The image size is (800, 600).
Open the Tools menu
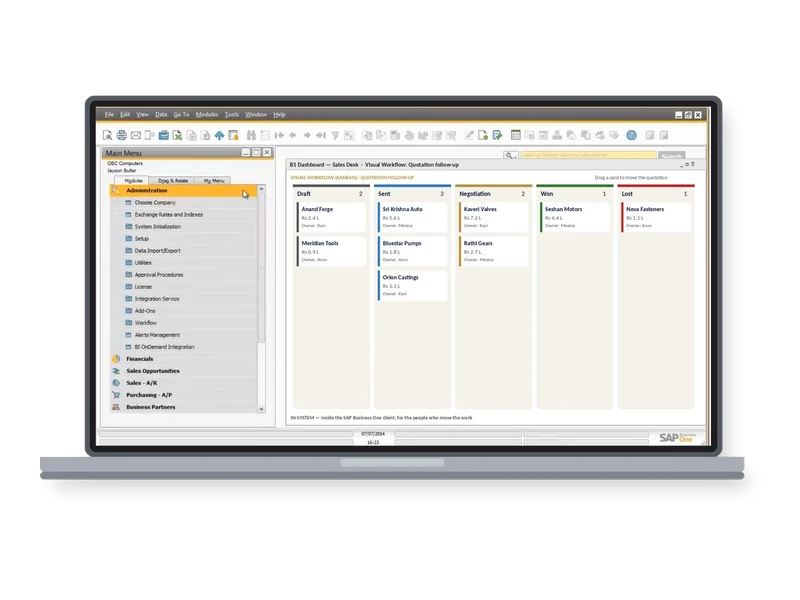click(232, 115)
